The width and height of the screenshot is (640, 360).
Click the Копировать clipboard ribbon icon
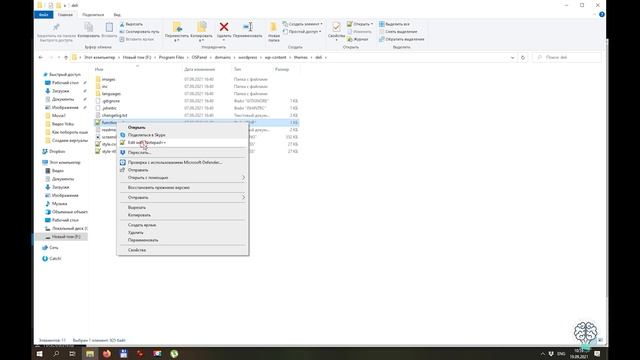(88, 27)
